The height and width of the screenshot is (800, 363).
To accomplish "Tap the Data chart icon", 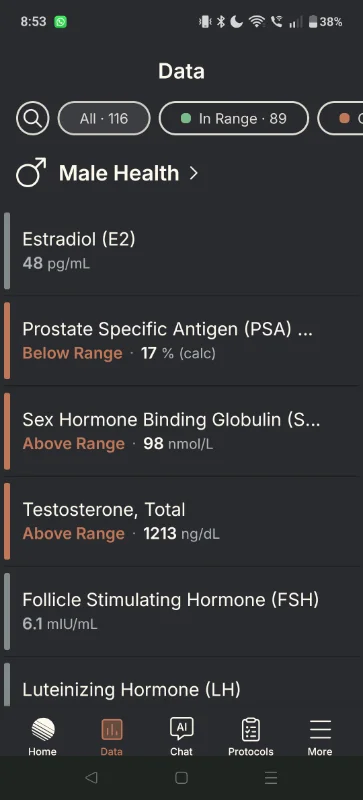I will point(112,730).
